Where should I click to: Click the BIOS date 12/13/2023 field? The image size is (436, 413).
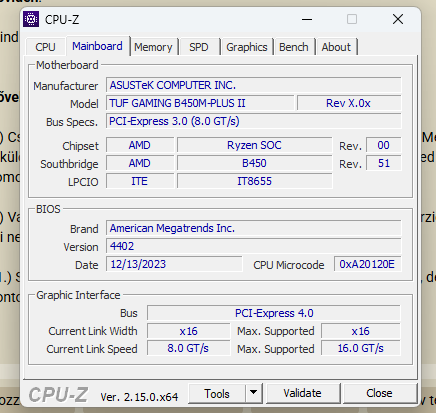(x=174, y=264)
